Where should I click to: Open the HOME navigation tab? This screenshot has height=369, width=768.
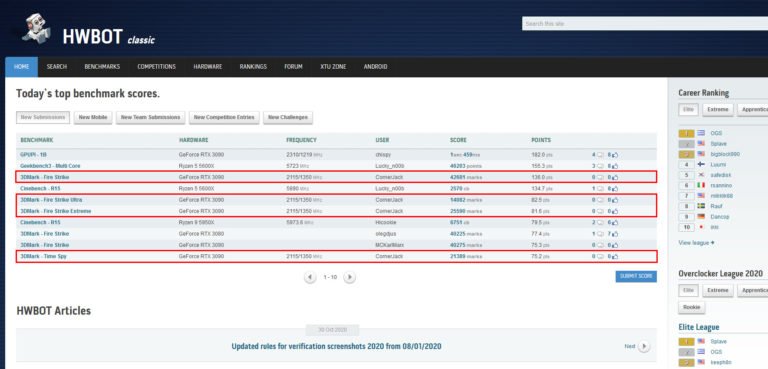tap(22, 67)
